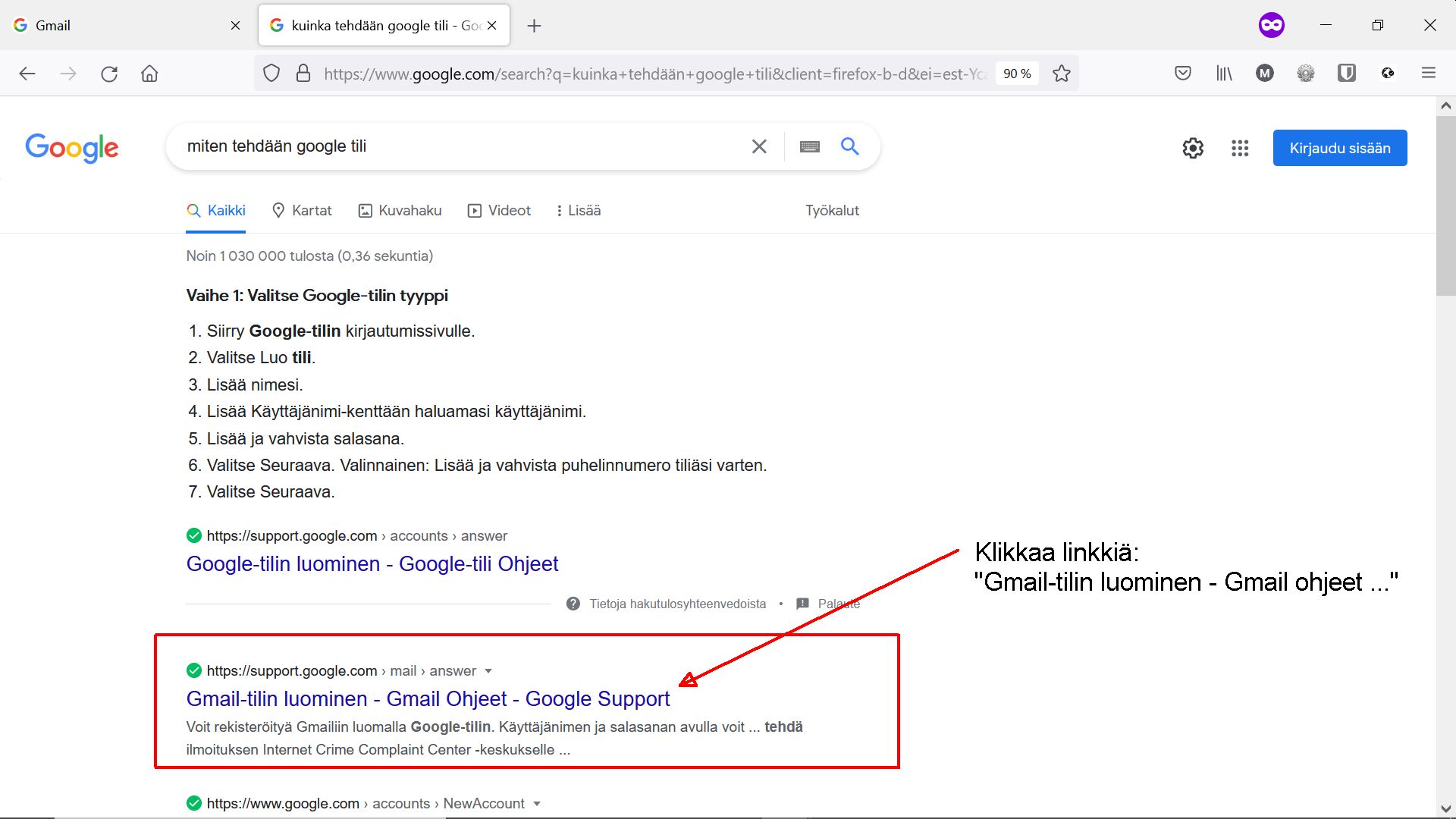Screen dimensions: 1456x819
Task: Open Gmail-tilin luominen - Gmail Ohjeet link
Action: click(x=428, y=698)
